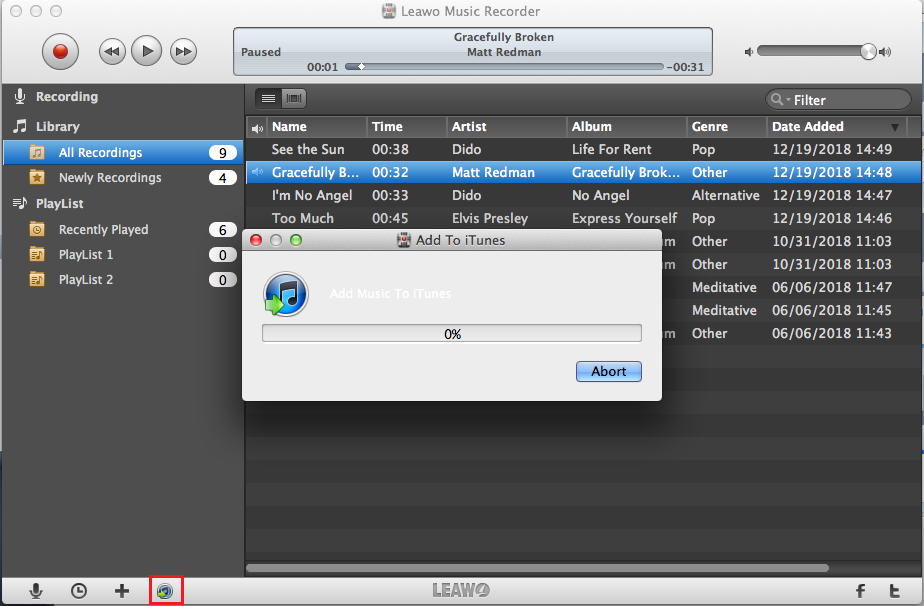Adjust the volume slider
Image resolution: width=924 pixels, height=606 pixels.
click(867, 51)
